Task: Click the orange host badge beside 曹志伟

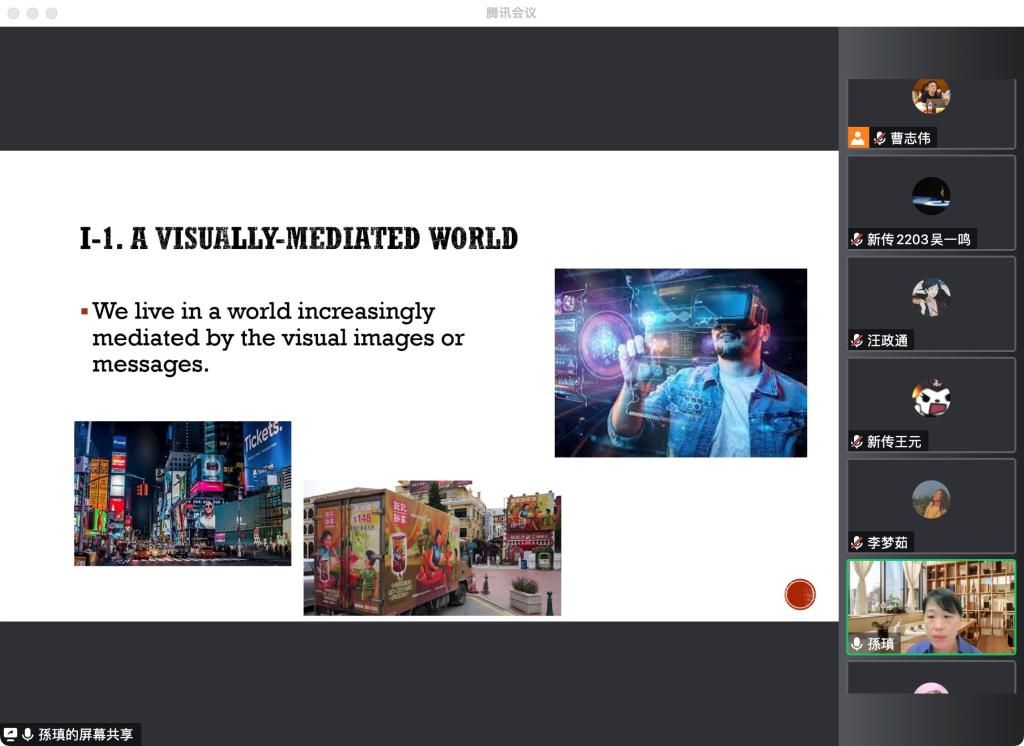Action: coord(858,138)
